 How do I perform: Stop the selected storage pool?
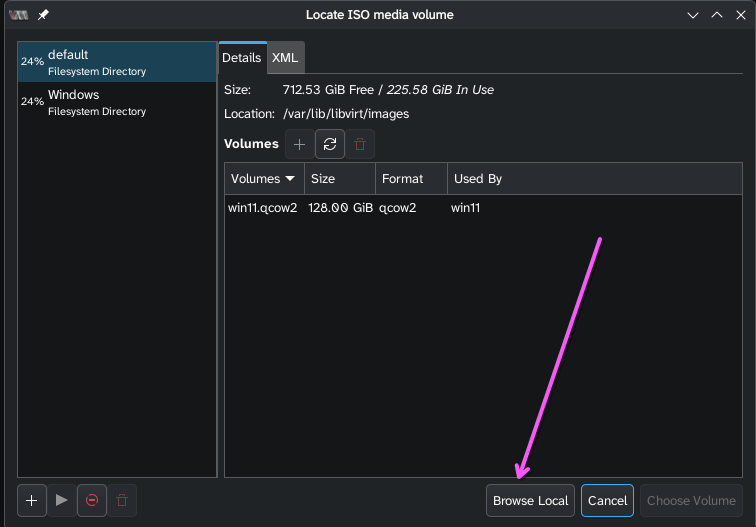(x=92, y=500)
